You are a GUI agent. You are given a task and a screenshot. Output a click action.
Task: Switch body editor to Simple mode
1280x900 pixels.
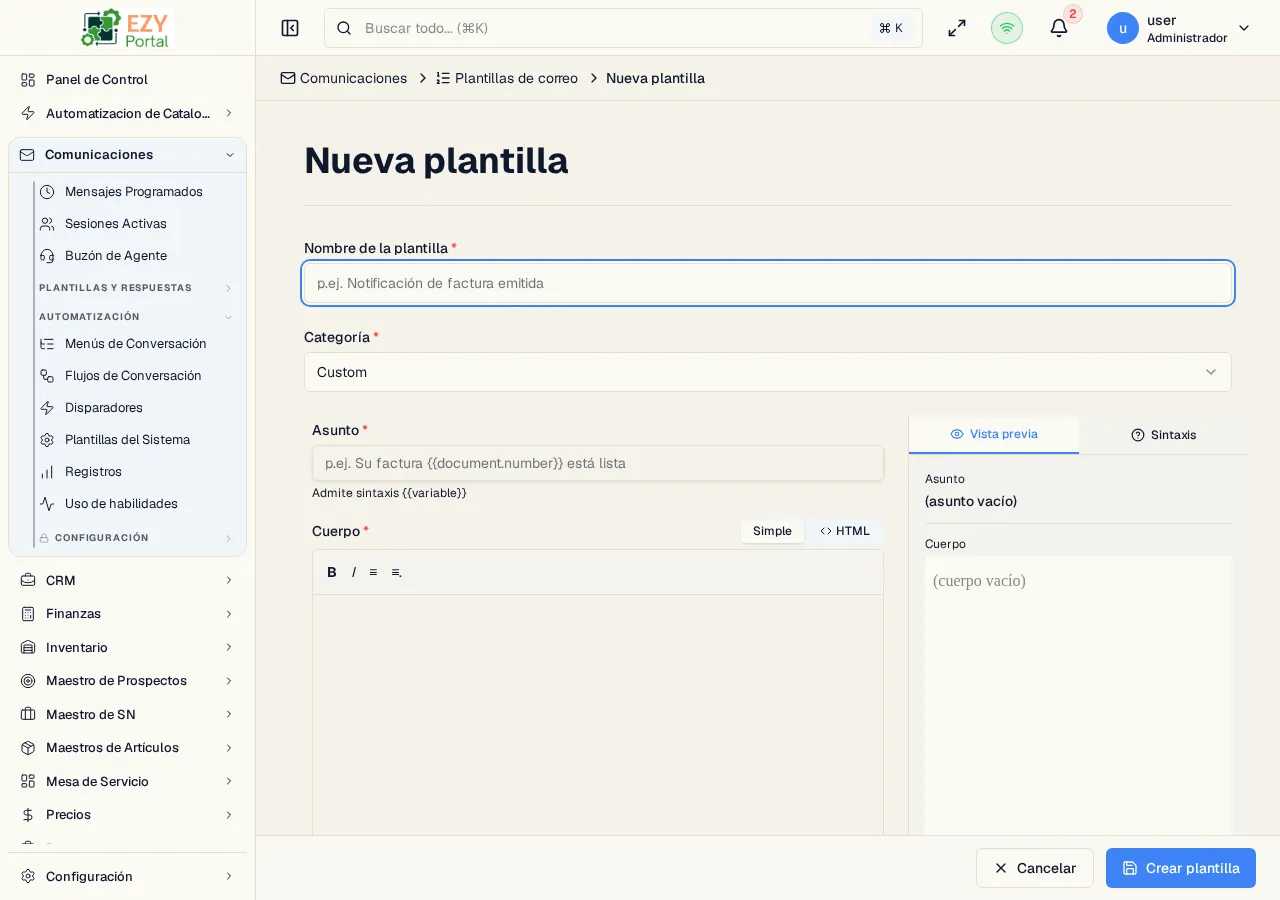(x=772, y=531)
